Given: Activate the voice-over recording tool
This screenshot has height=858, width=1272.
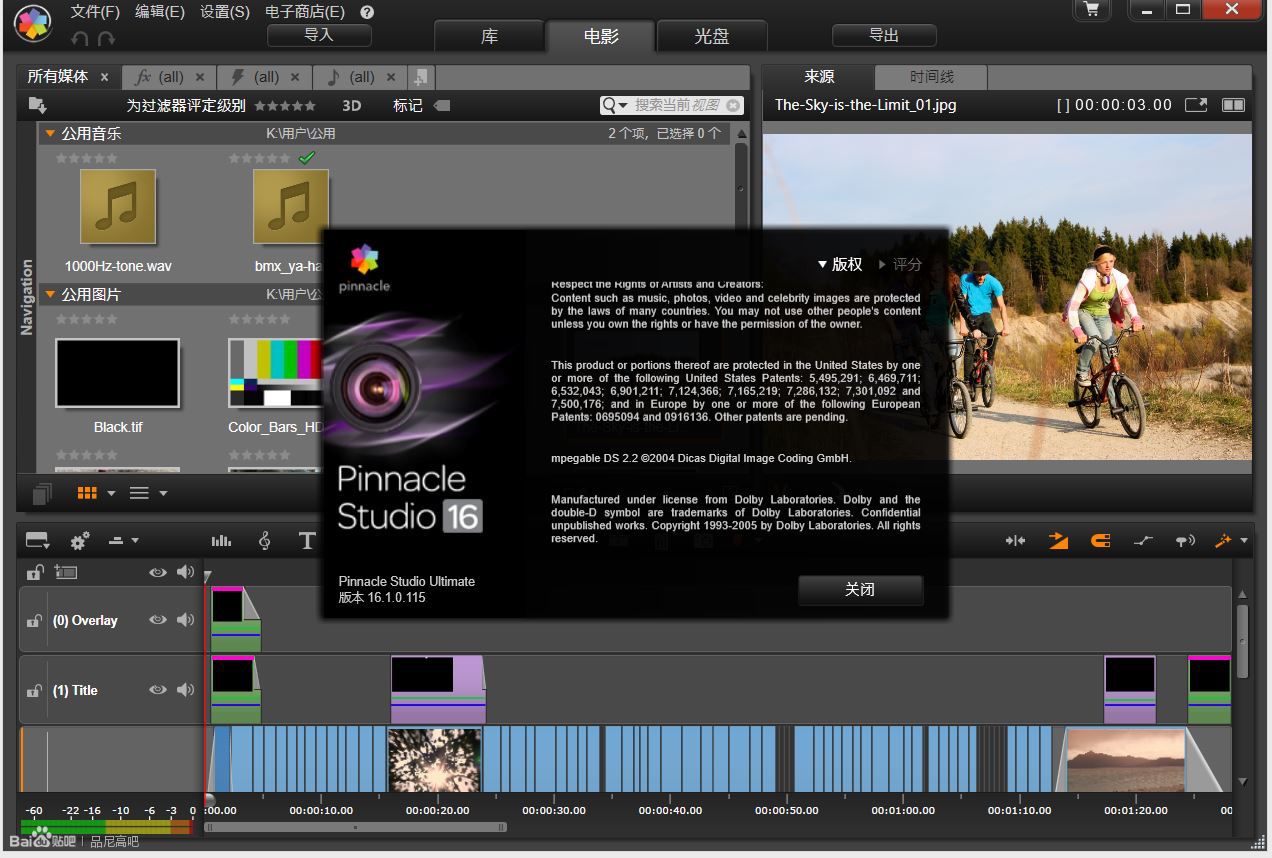Looking at the screenshot, I should coord(1186,540).
